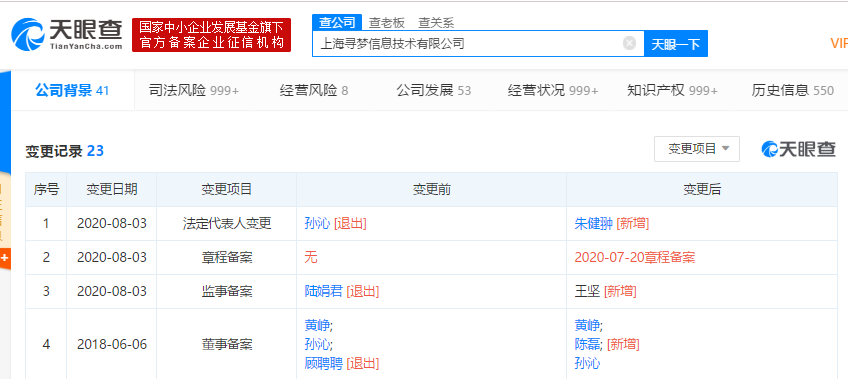Open the 经营风险 8 tab
The width and height of the screenshot is (848, 379).
click(314, 90)
